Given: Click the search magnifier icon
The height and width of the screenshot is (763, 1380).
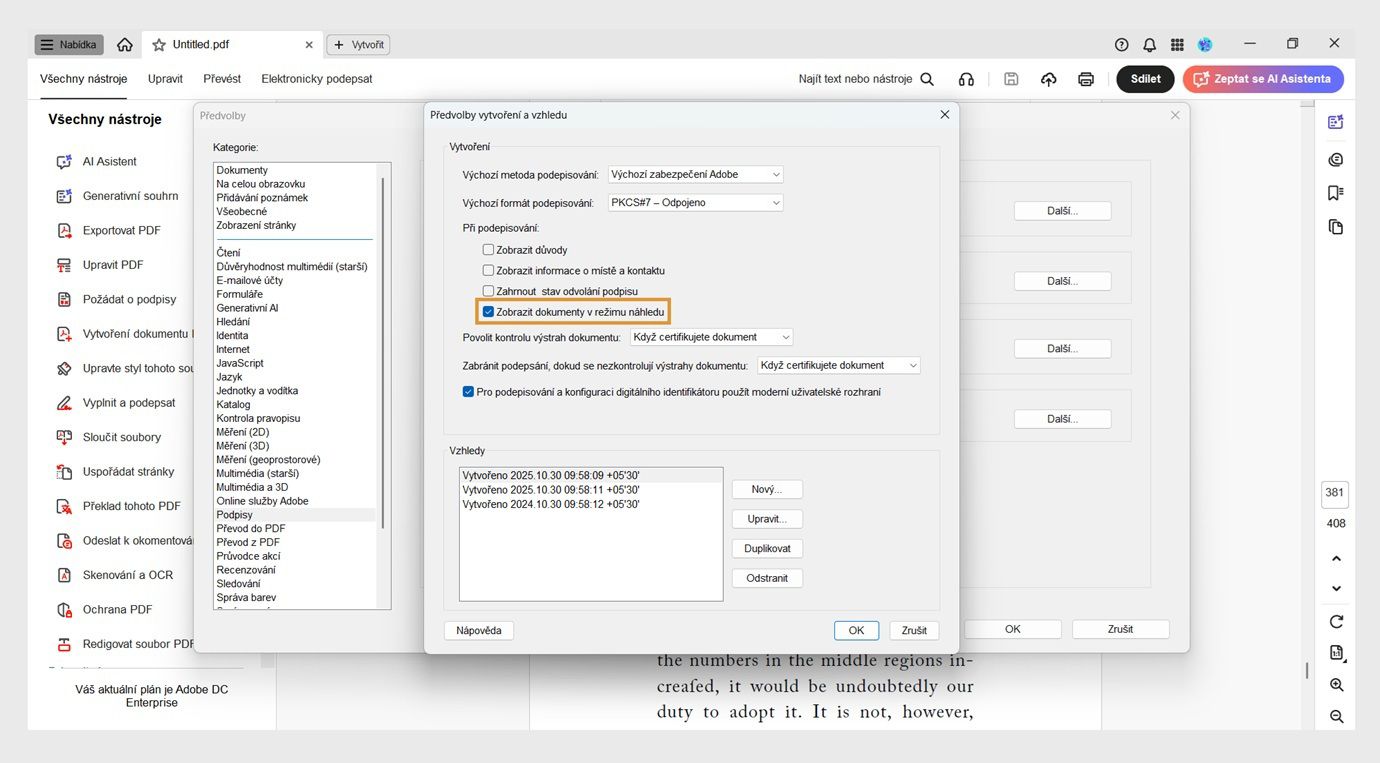Looking at the screenshot, I should tap(927, 79).
